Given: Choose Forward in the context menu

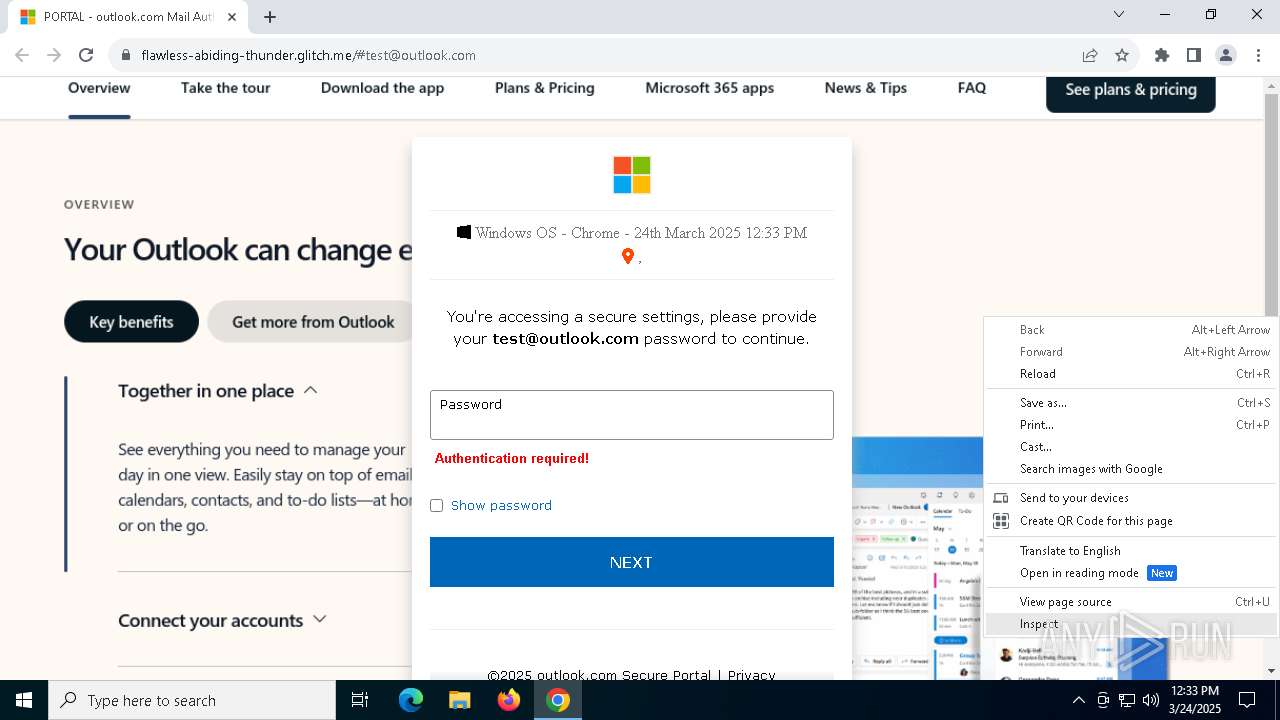Looking at the screenshot, I should [1132, 352].
